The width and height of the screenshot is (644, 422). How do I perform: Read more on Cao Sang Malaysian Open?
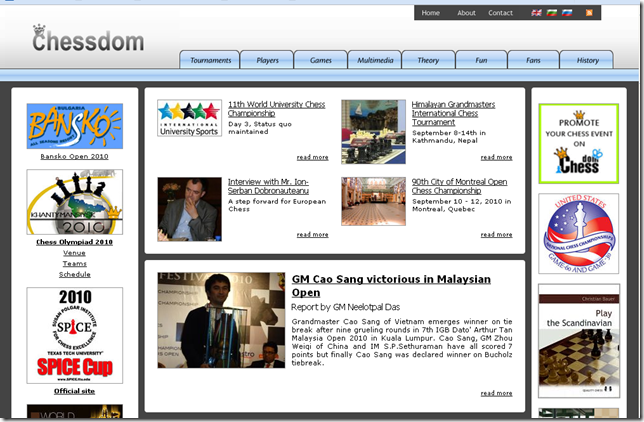point(497,393)
